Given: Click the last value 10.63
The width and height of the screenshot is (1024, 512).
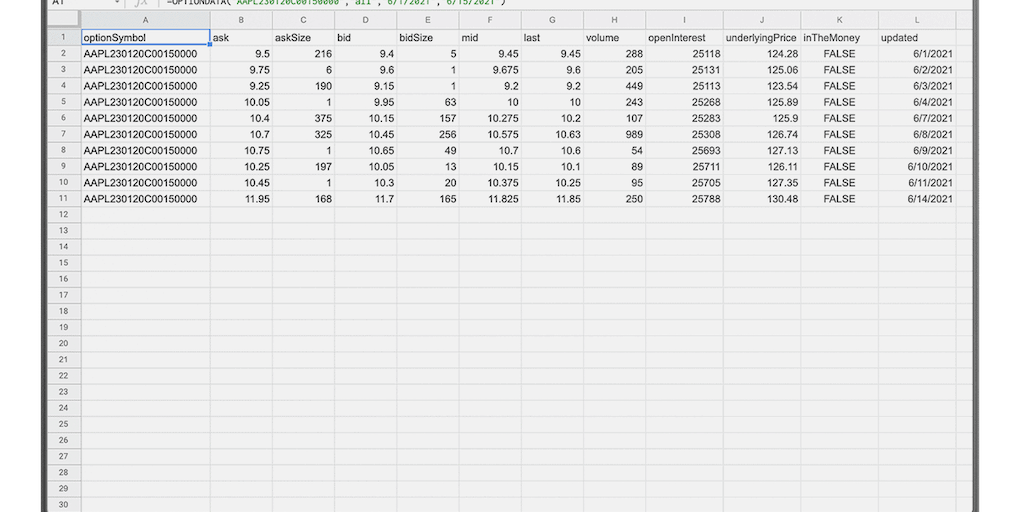Looking at the screenshot, I should [552, 135].
